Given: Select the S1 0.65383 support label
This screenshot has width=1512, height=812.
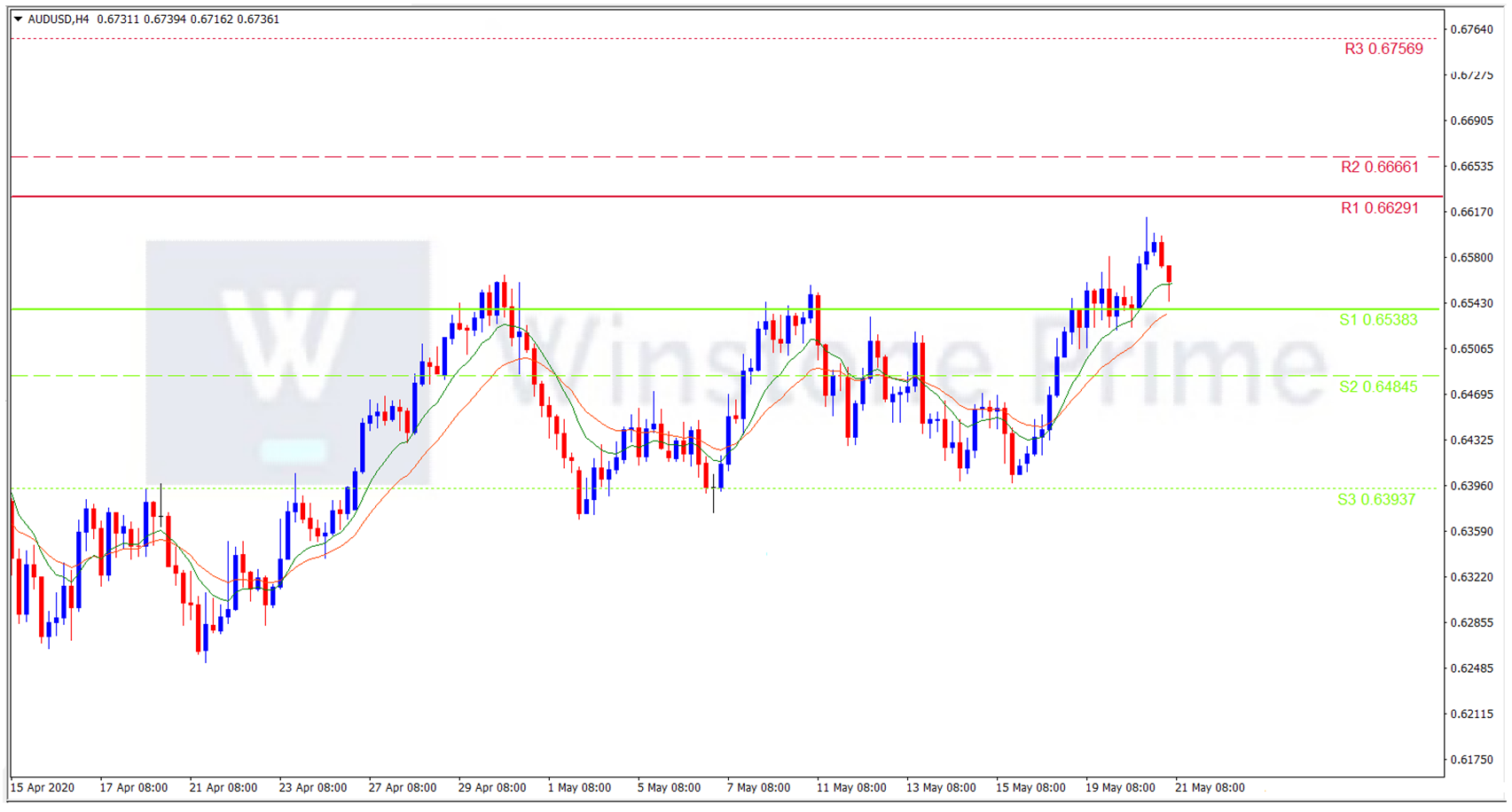Looking at the screenshot, I should (x=1377, y=320).
